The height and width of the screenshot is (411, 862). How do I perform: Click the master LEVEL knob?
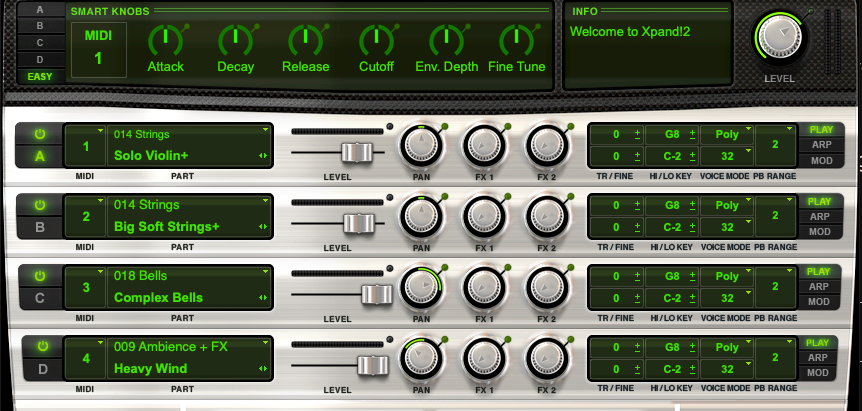pos(779,36)
